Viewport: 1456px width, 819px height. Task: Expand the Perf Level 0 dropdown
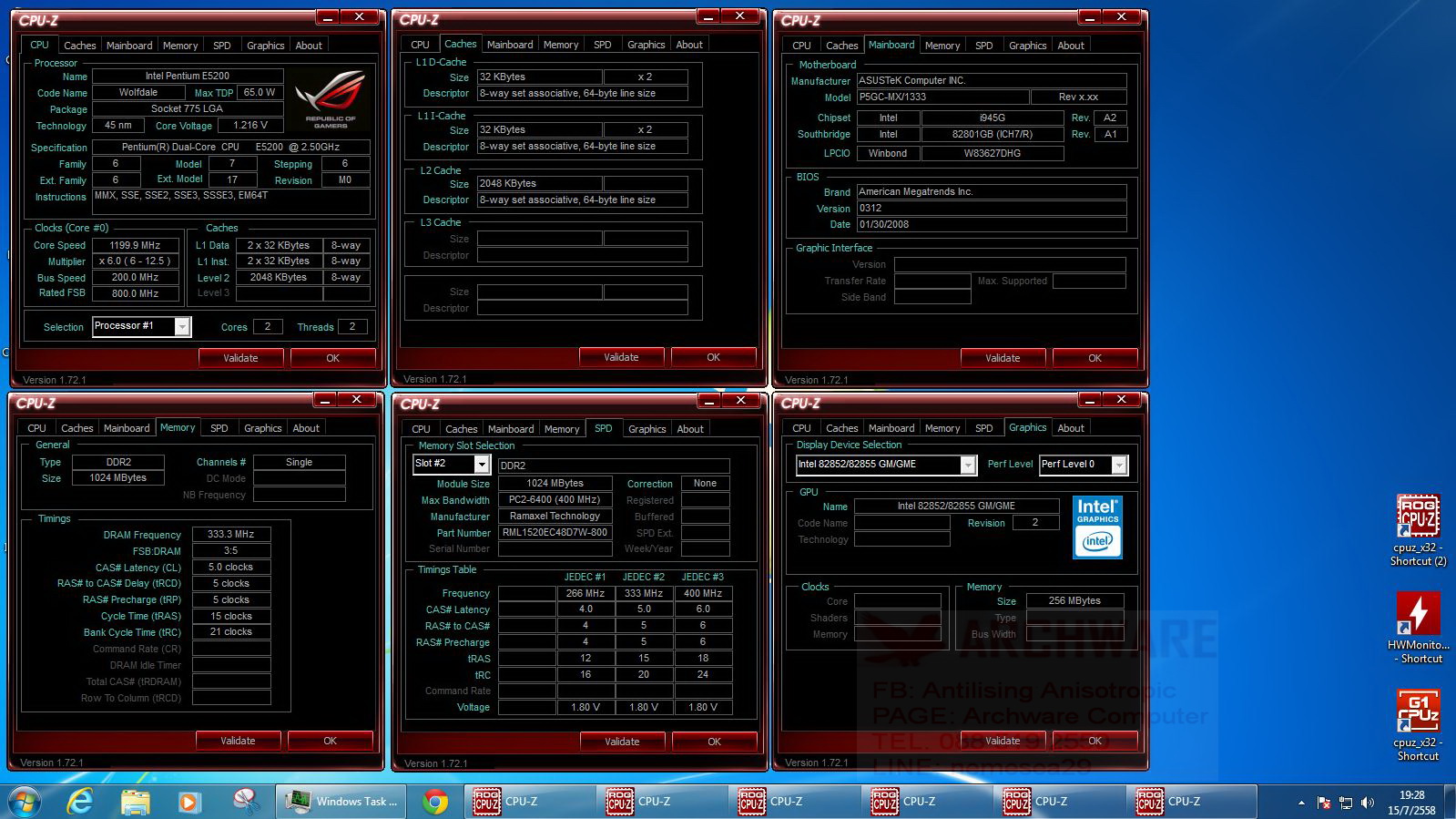(1120, 465)
